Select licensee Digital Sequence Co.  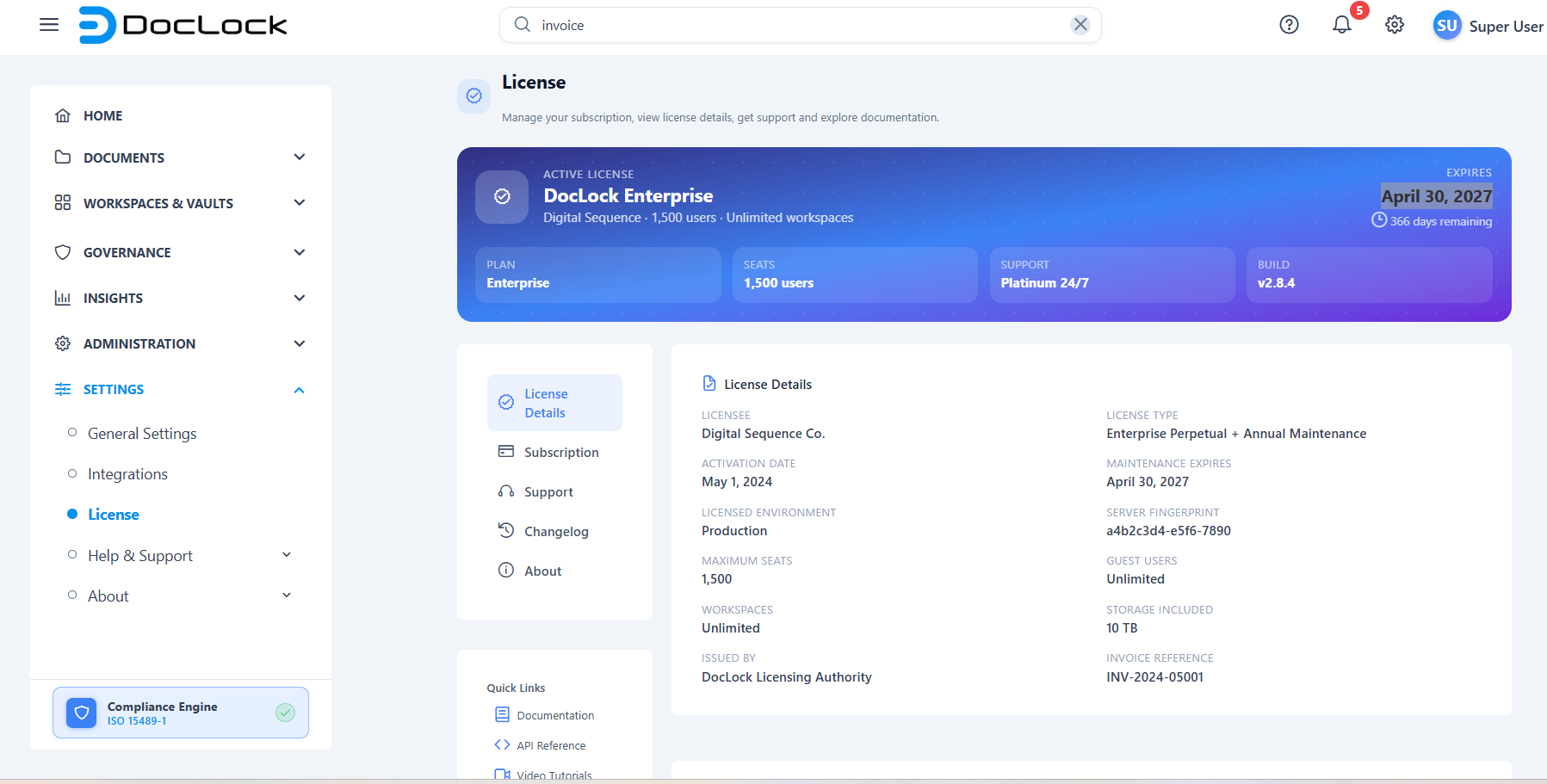click(763, 434)
